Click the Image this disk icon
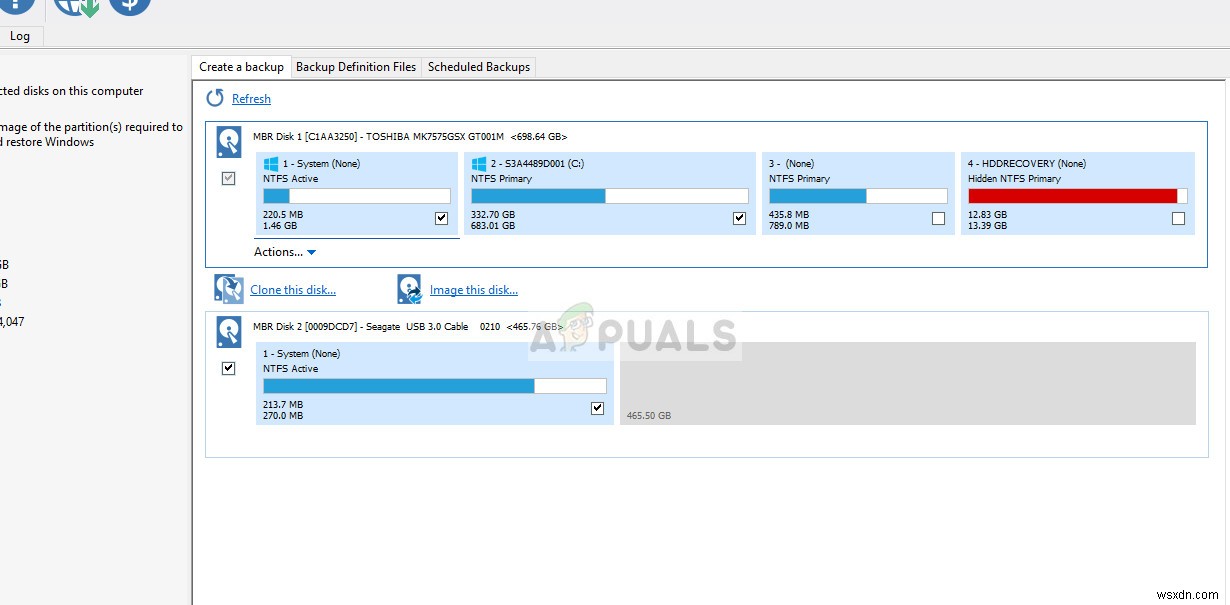 click(410, 289)
